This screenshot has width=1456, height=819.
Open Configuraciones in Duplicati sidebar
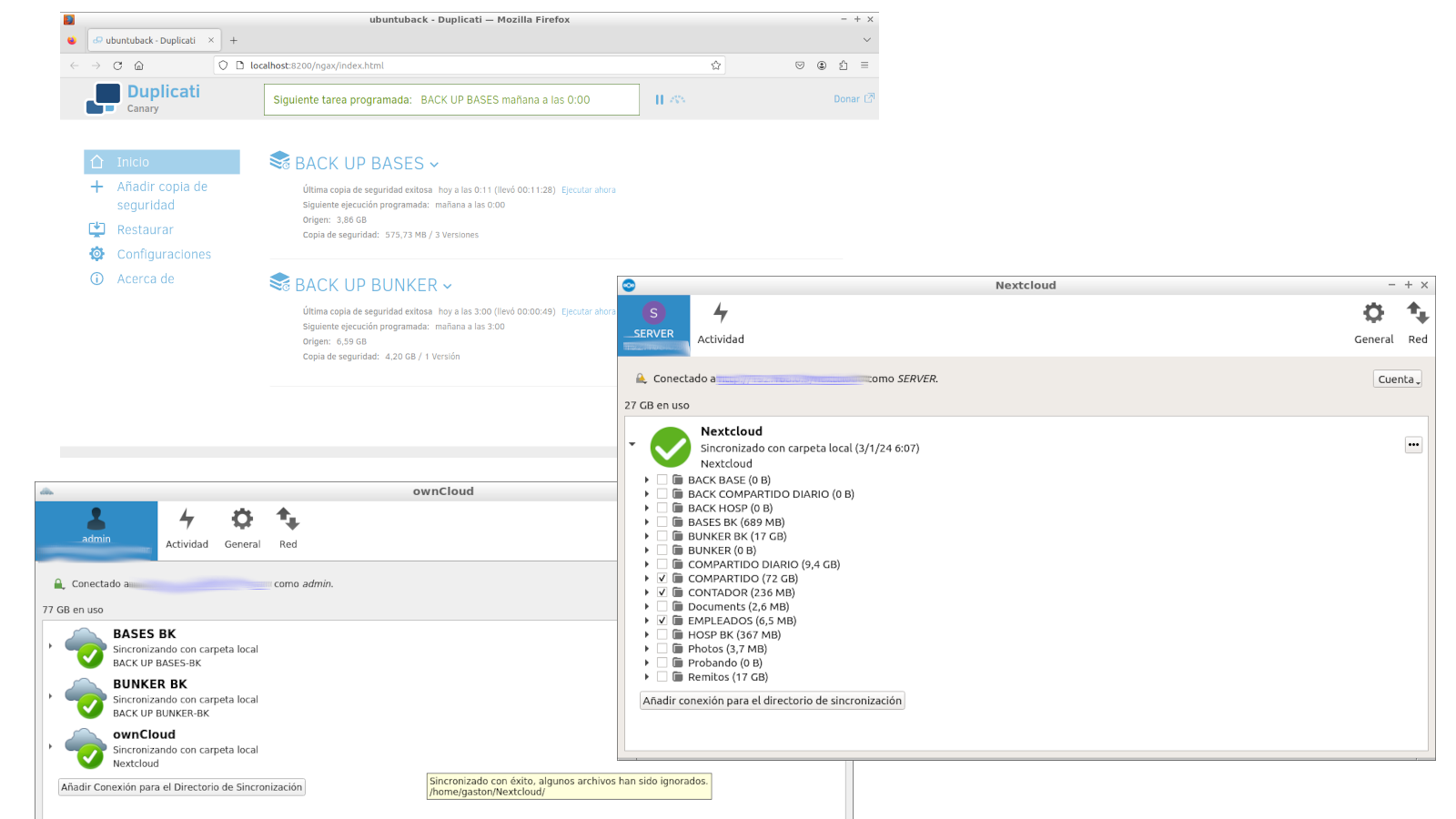[164, 255]
